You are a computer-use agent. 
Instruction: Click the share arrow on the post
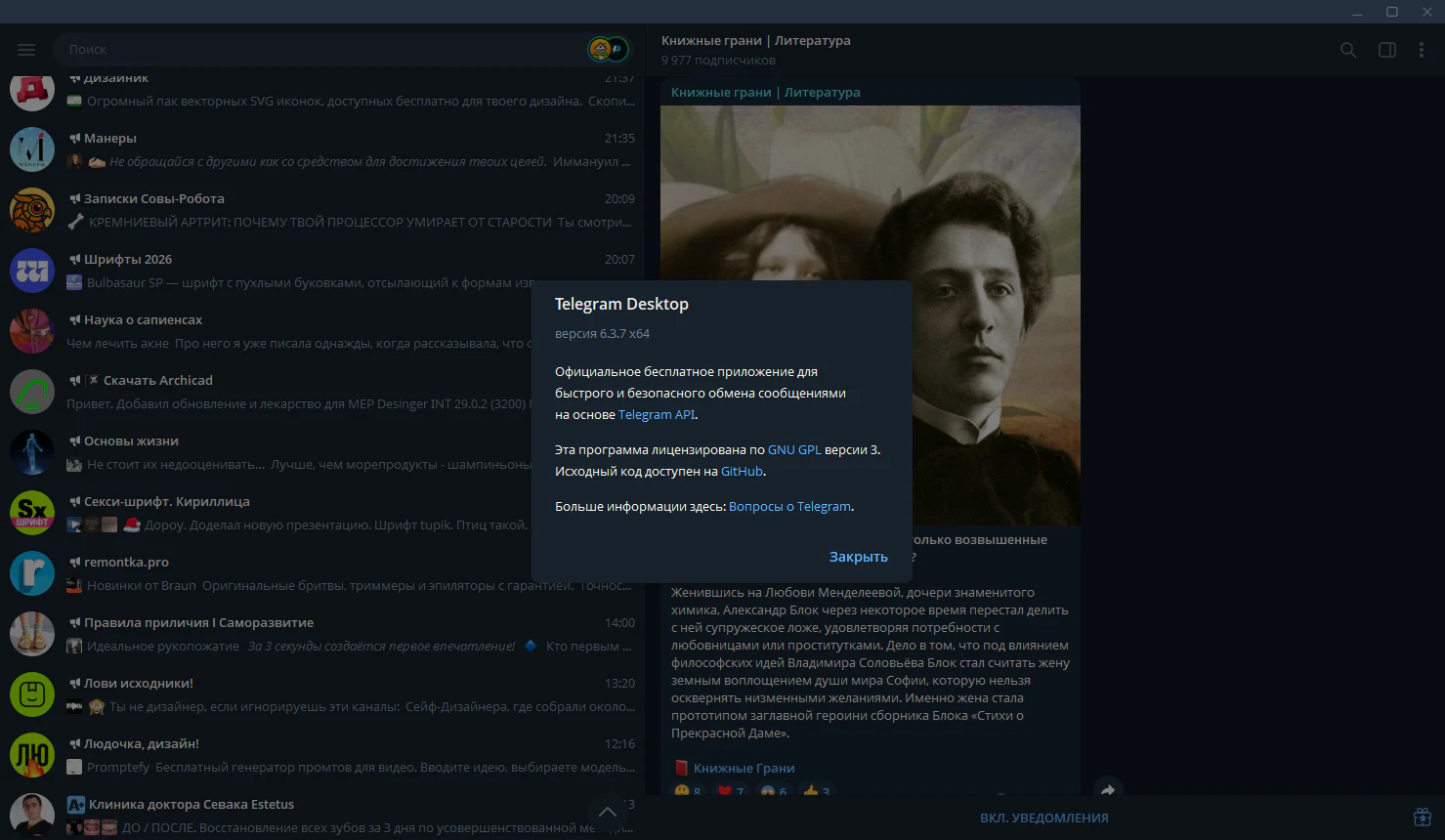pyautogui.click(x=1107, y=790)
